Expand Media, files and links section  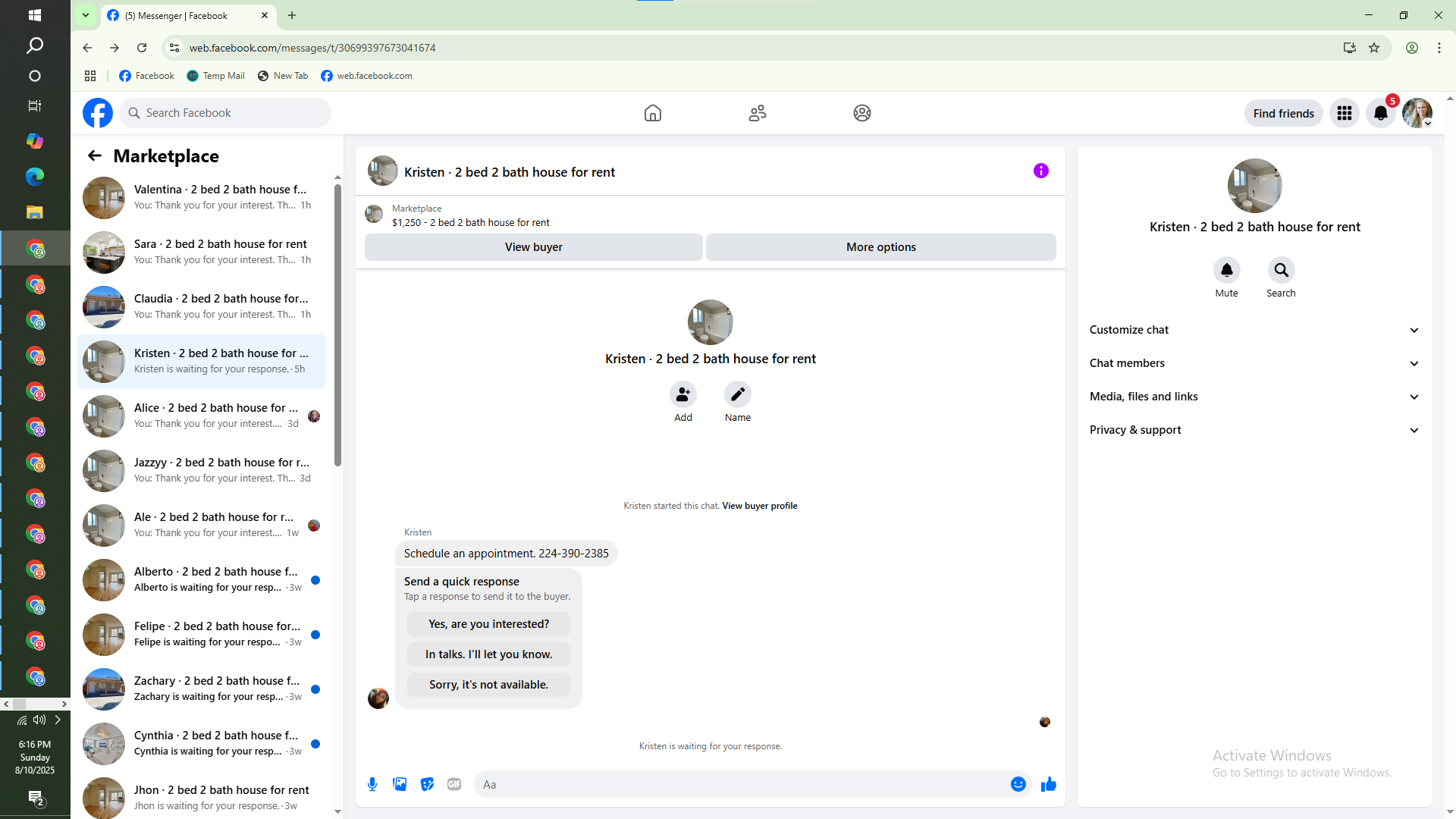point(1254,397)
